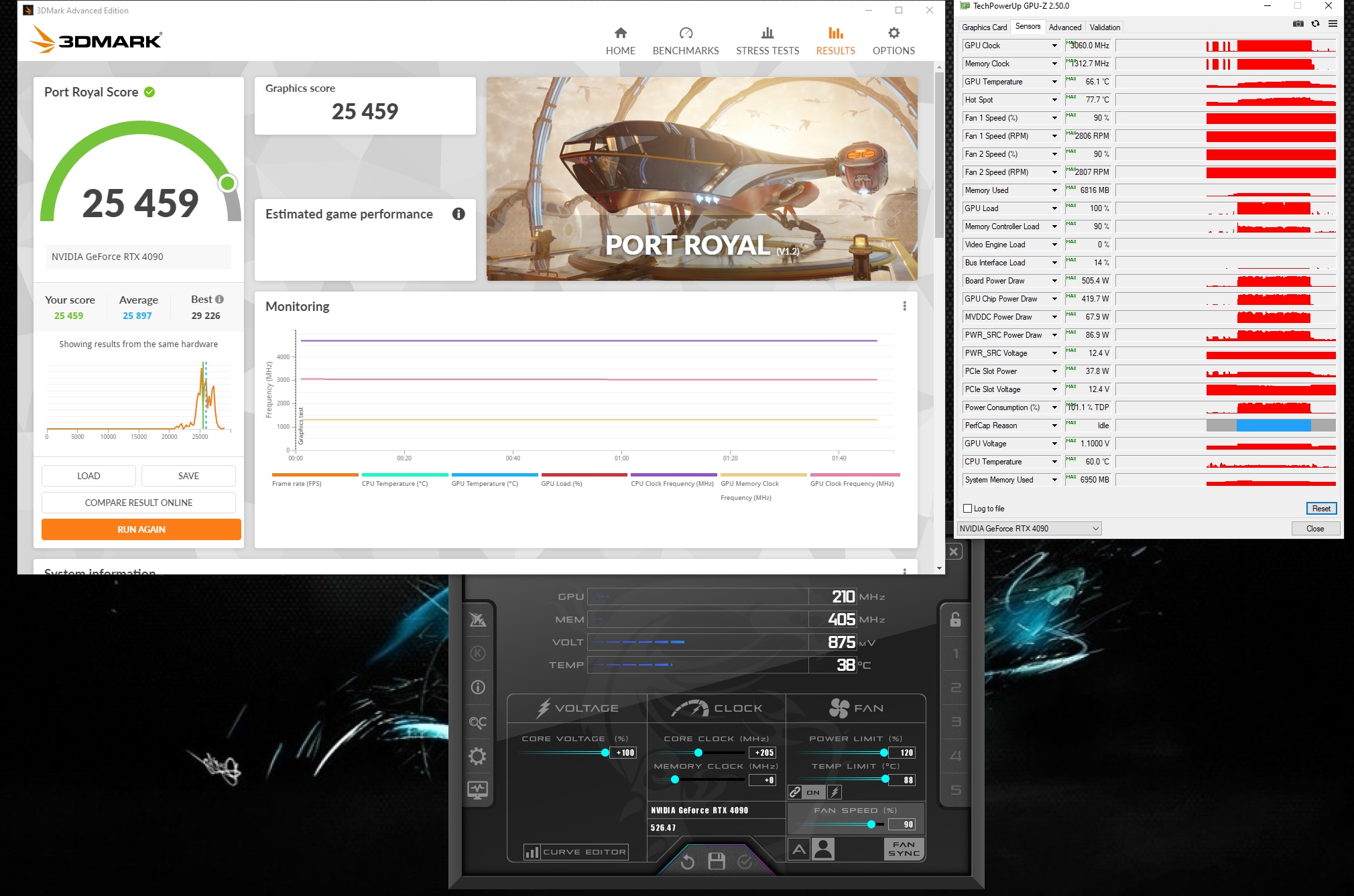Click GPU-Z screenshot camera icon
1354x896 pixels.
click(x=1298, y=23)
